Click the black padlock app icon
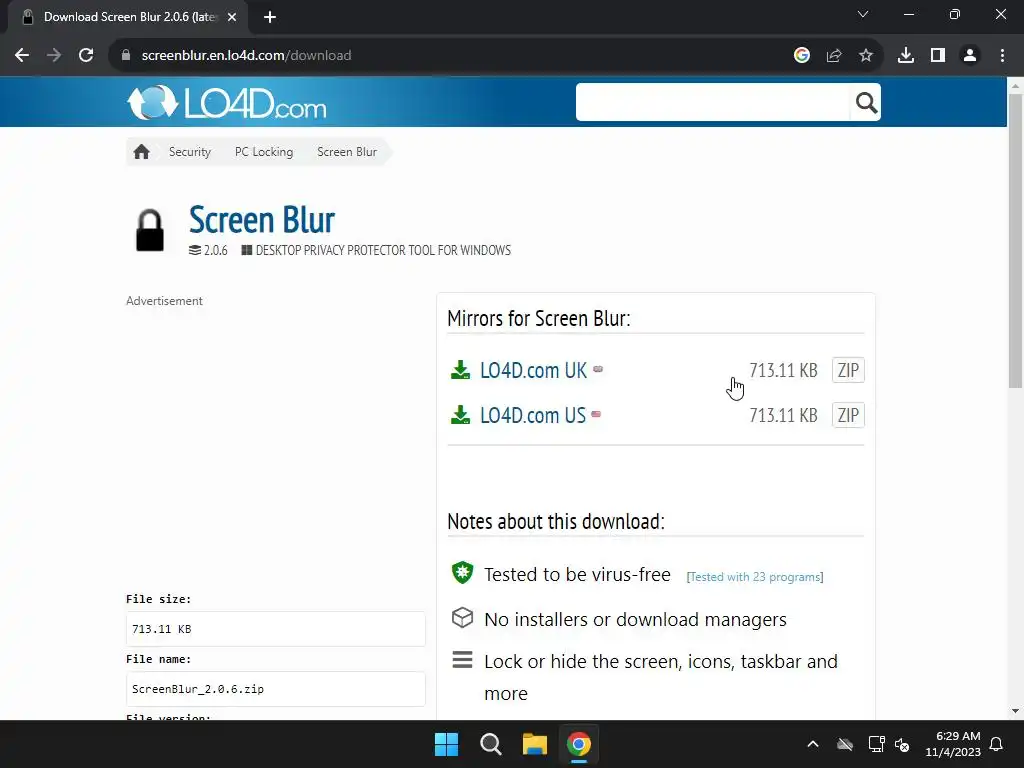The image size is (1024, 768). 150,230
